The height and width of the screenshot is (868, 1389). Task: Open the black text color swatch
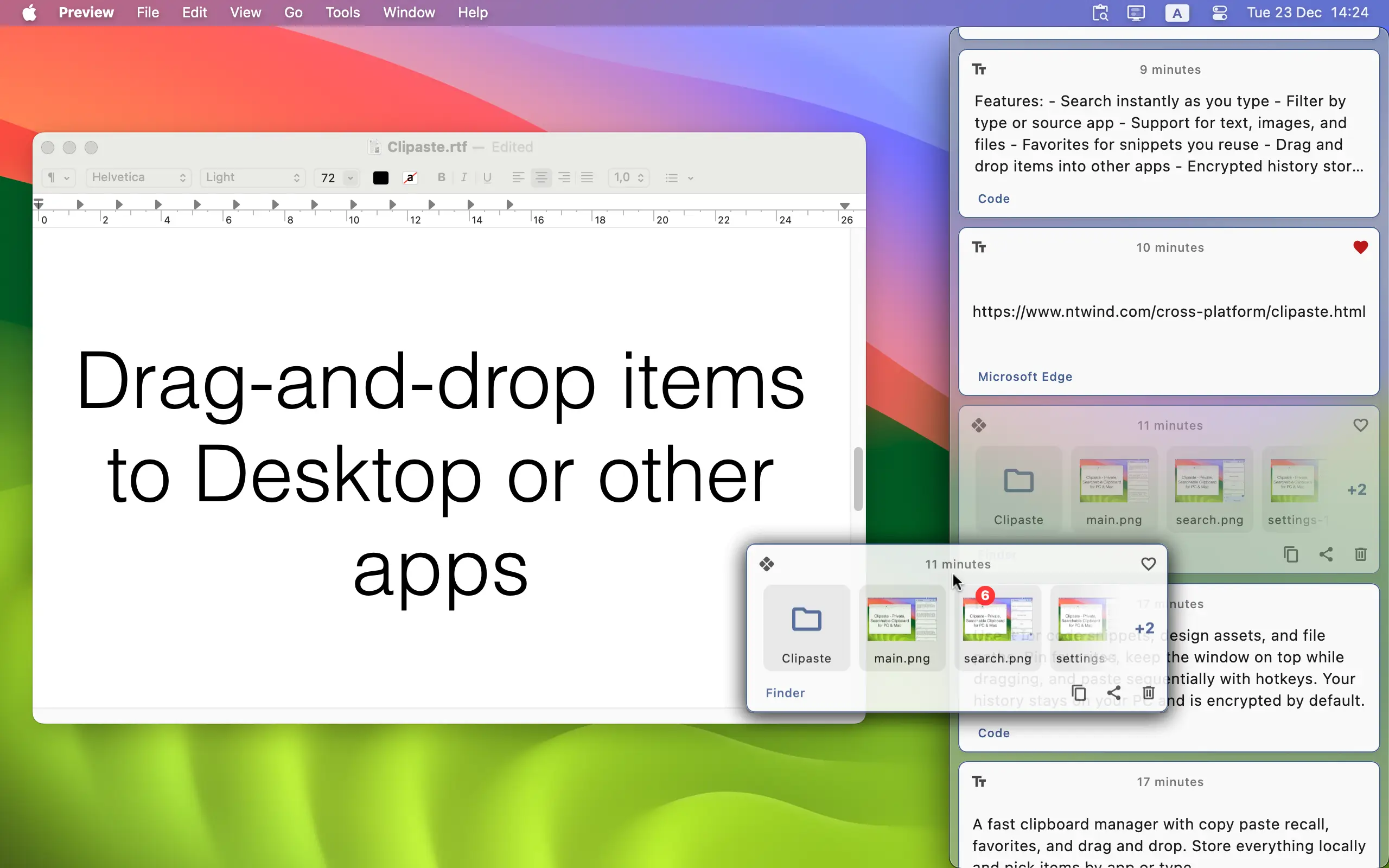tap(380, 178)
